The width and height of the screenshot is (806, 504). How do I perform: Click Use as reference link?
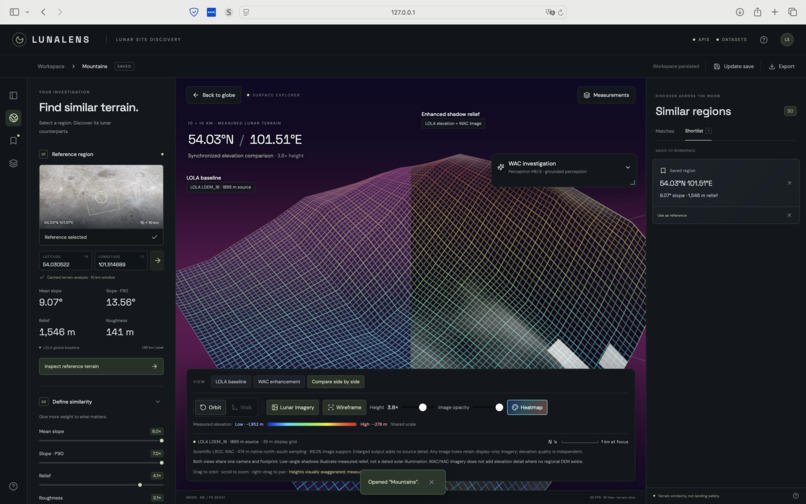point(672,215)
